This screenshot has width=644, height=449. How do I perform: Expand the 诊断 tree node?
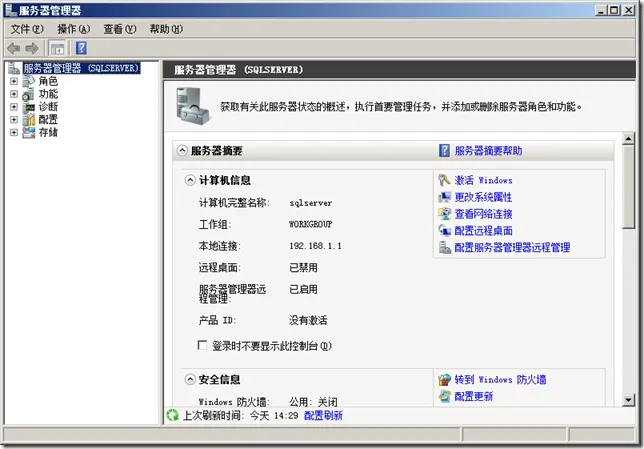[x=14, y=107]
